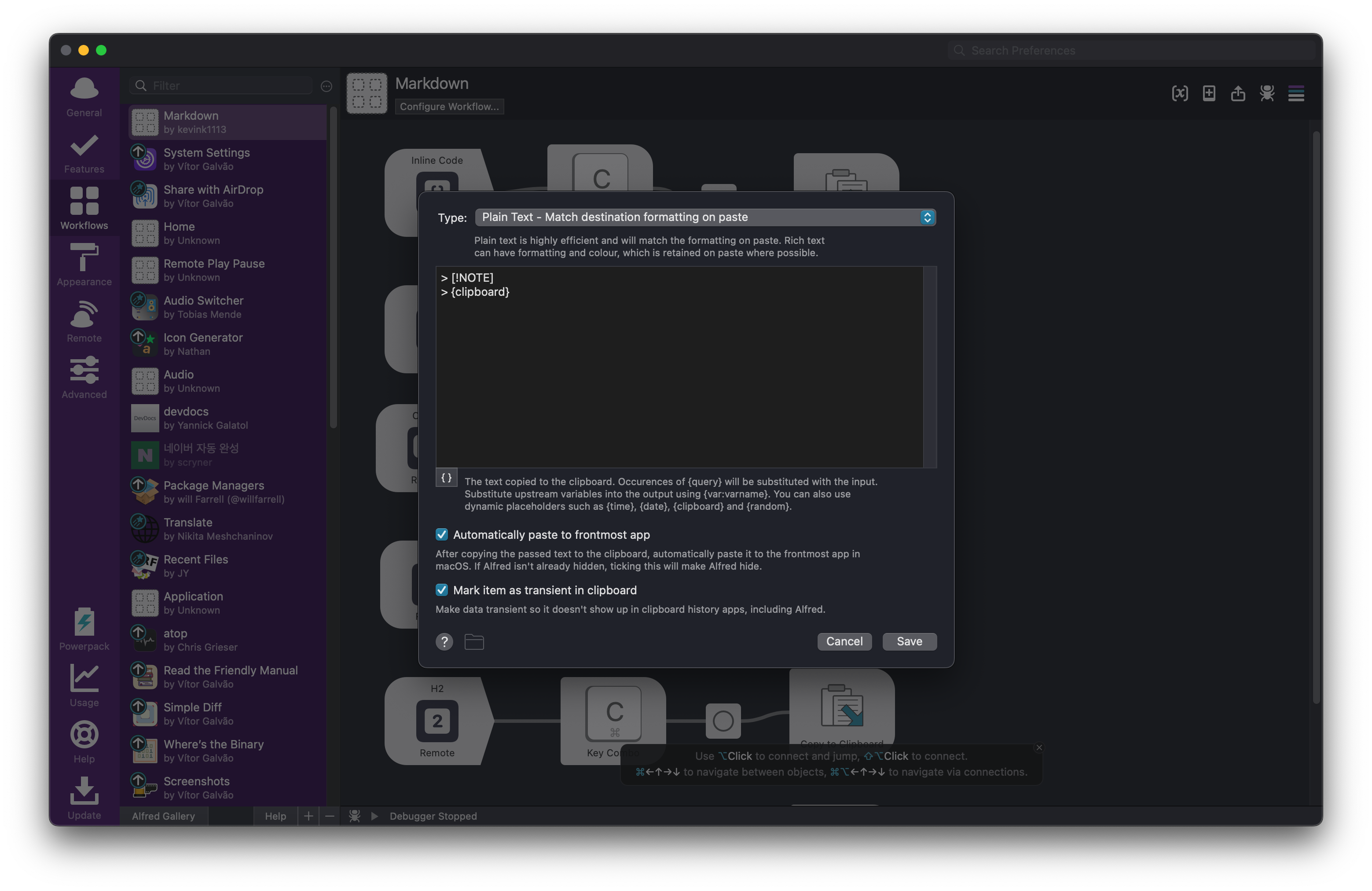Click the export workflow share icon
The width and height of the screenshot is (1372, 891).
coord(1238,93)
